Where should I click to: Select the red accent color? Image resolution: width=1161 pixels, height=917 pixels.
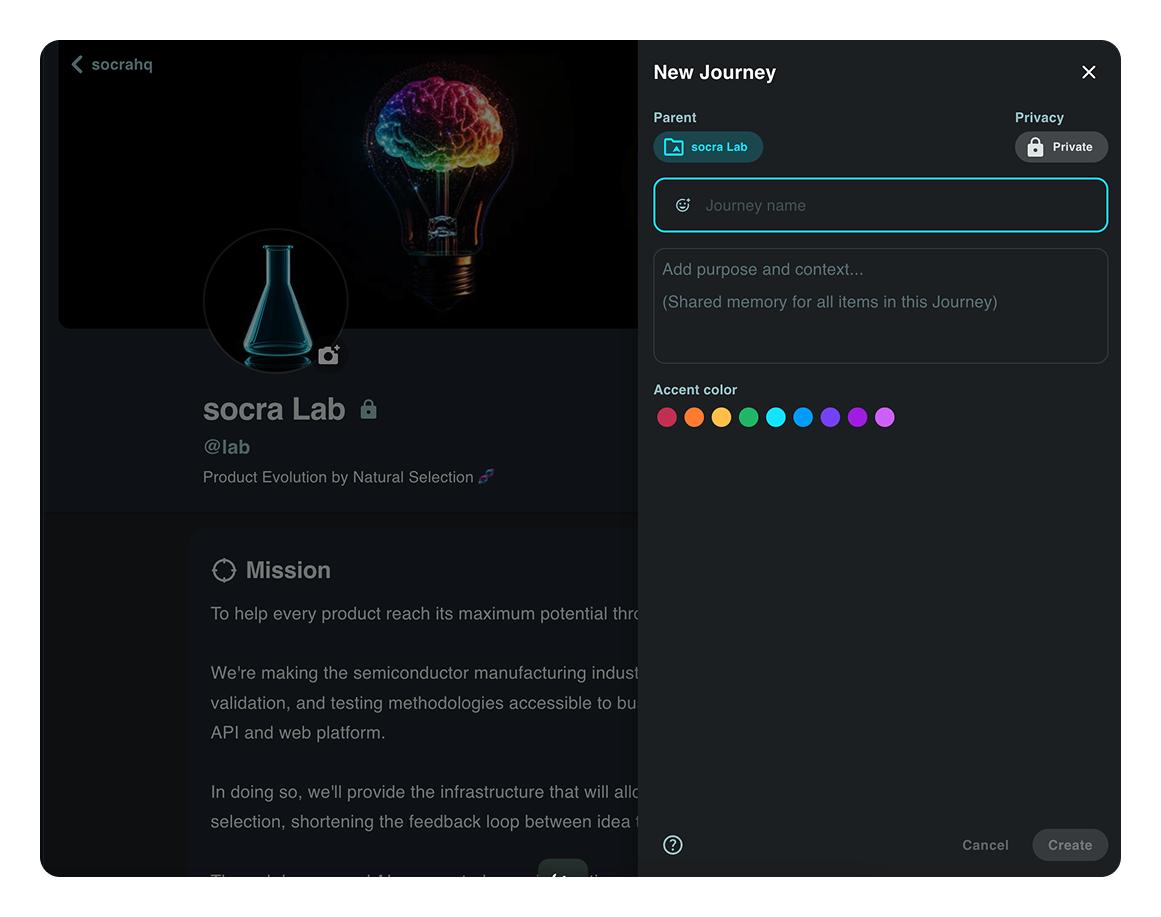click(x=667, y=418)
